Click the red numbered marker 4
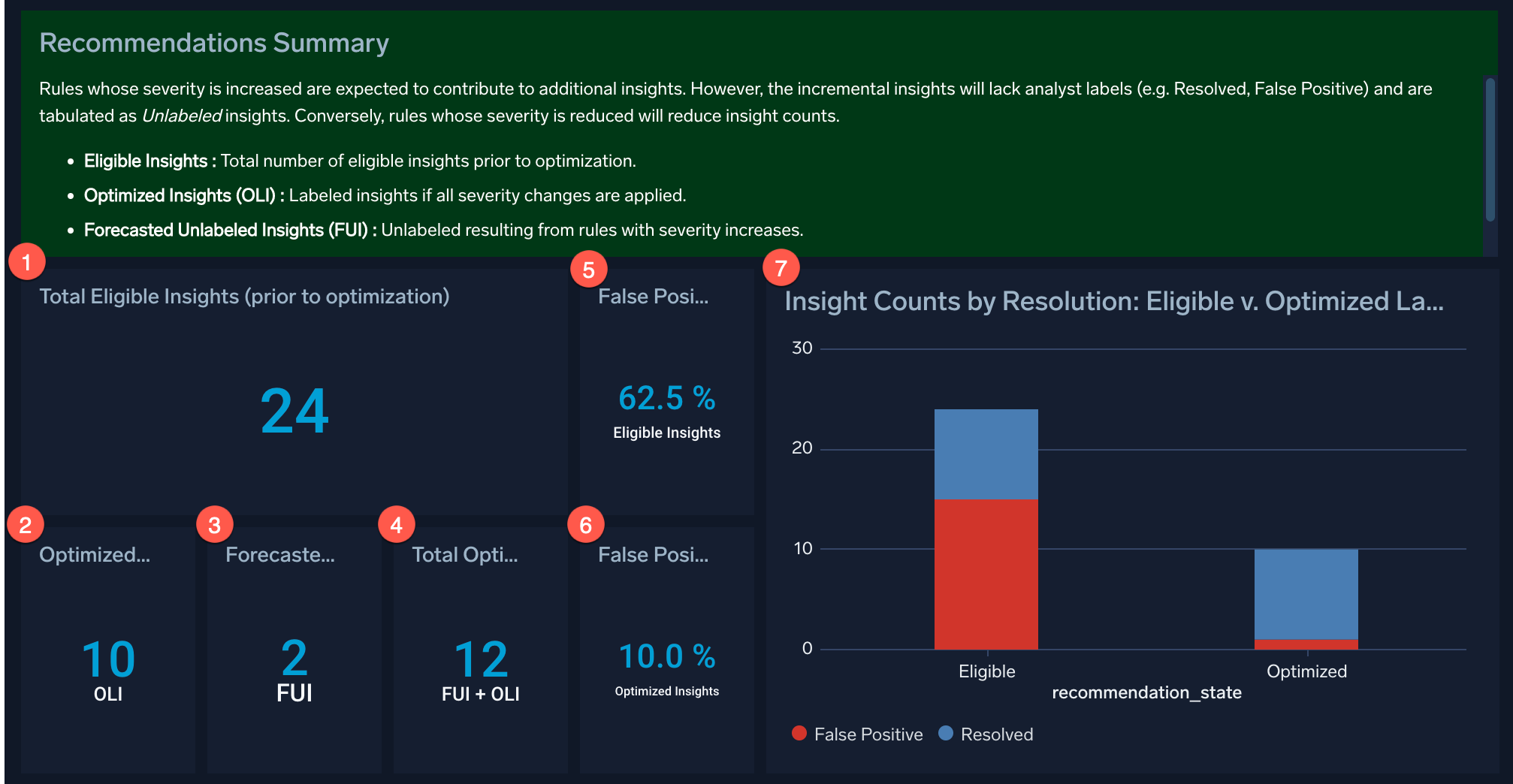This screenshot has width=1513, height=784. coord(398,526)
